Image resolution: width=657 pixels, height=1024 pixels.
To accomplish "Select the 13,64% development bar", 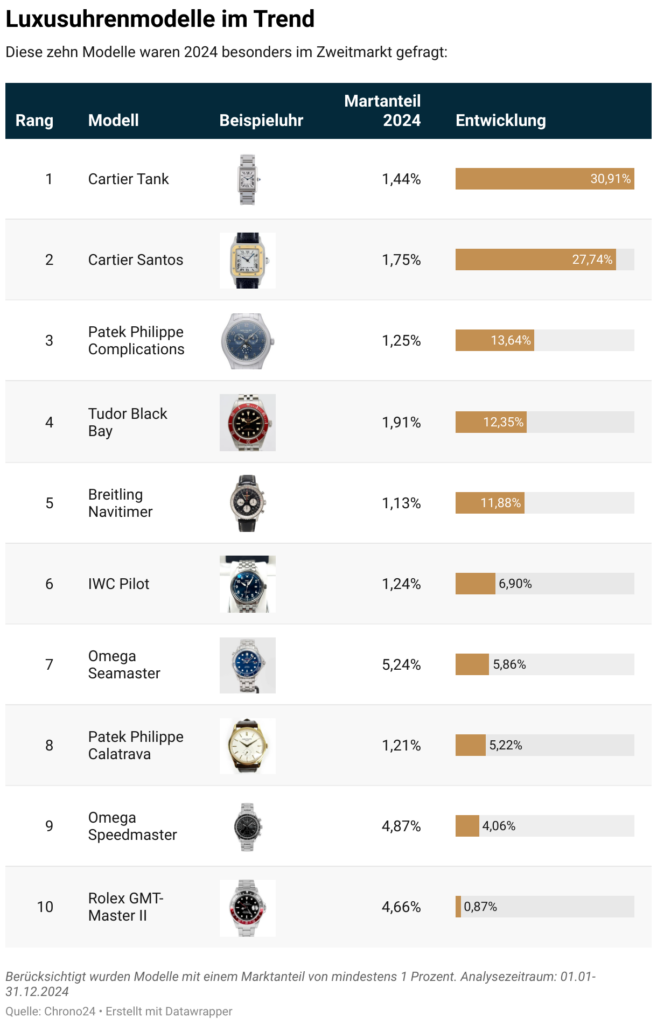I will pyautogui.click(x=494, y=340).
